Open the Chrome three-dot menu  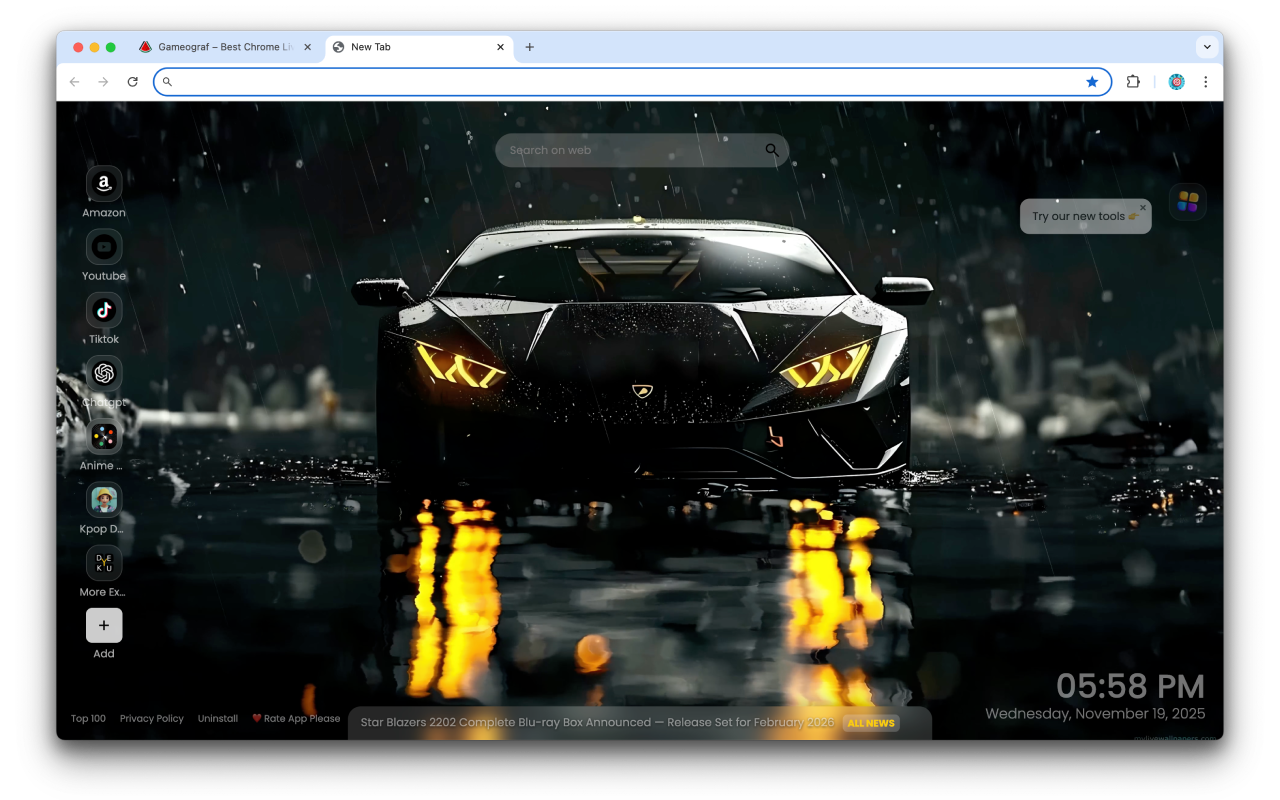[1206, 82]
